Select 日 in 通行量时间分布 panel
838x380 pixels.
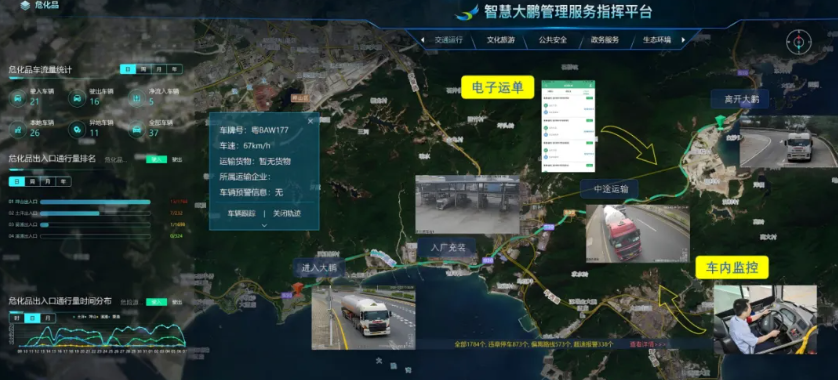coord(32,318)
